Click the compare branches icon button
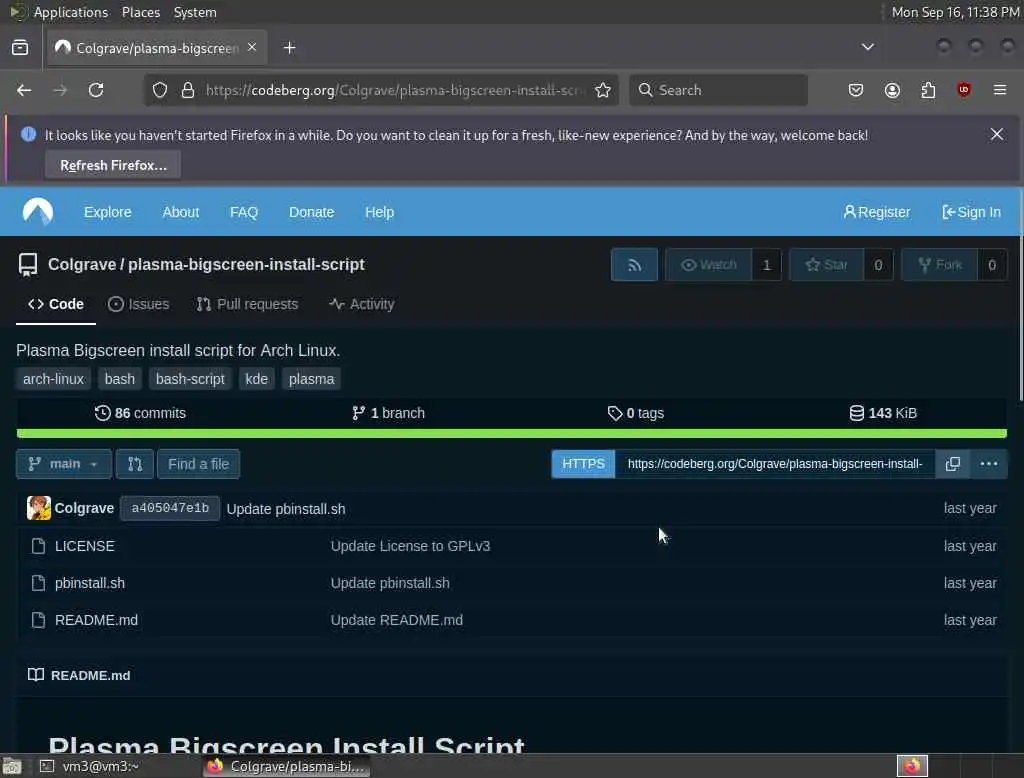 tap(135, 464)
